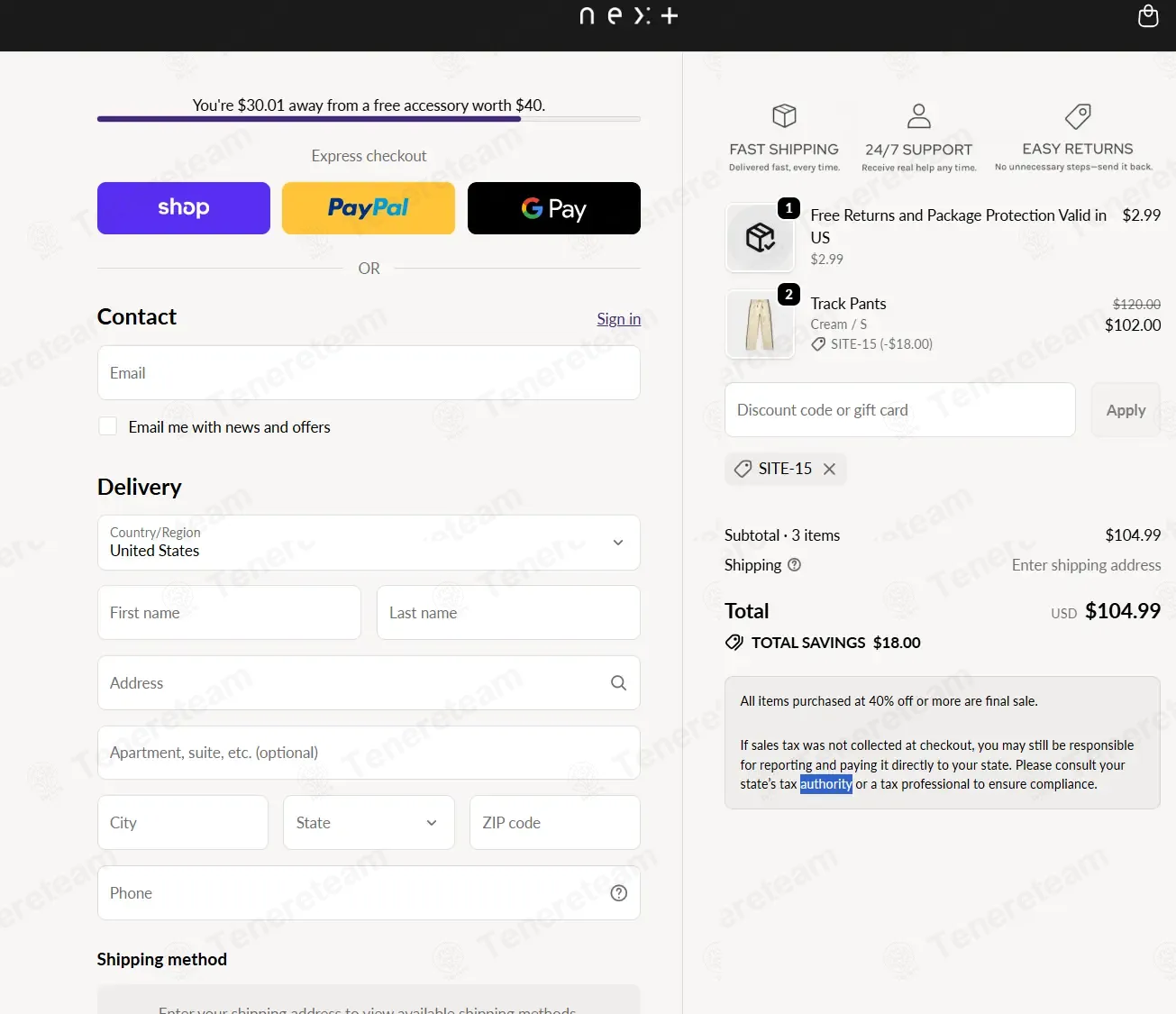Click the Track Pants price $102.00
Viewport: 1176px width, 1014px height.
1133,325
